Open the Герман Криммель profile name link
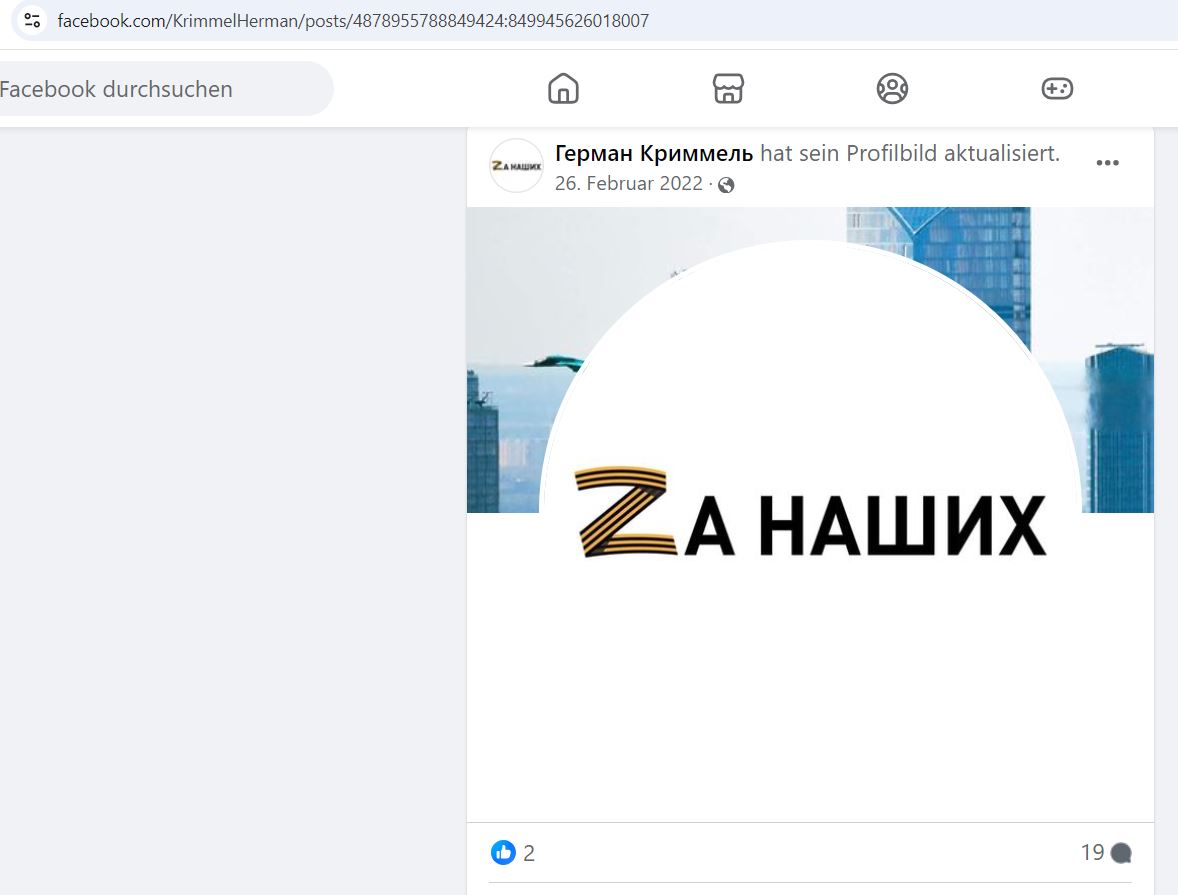1178x895 pixels. 654,153
